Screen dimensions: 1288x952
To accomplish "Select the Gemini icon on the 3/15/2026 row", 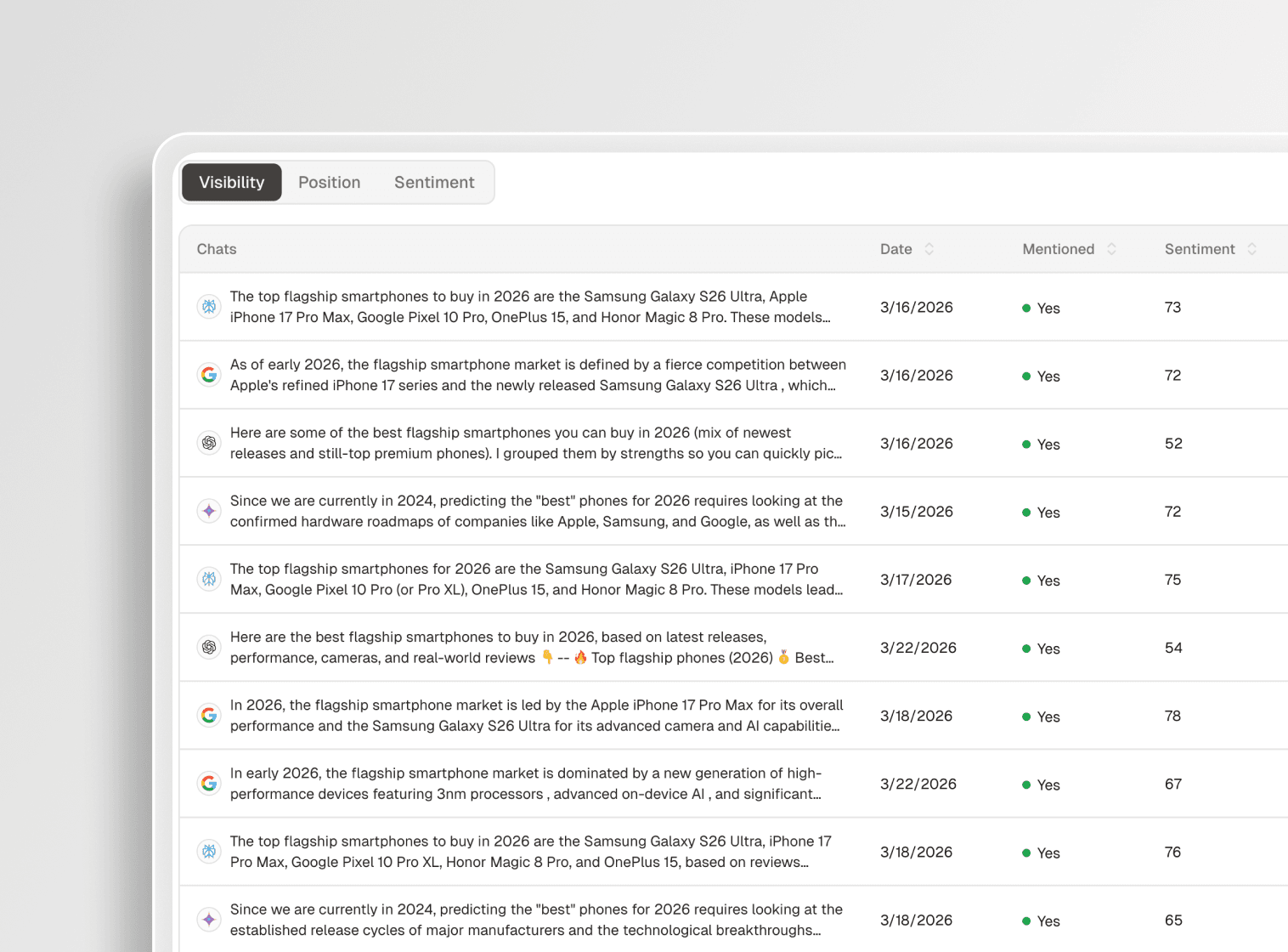I will 209,511.
